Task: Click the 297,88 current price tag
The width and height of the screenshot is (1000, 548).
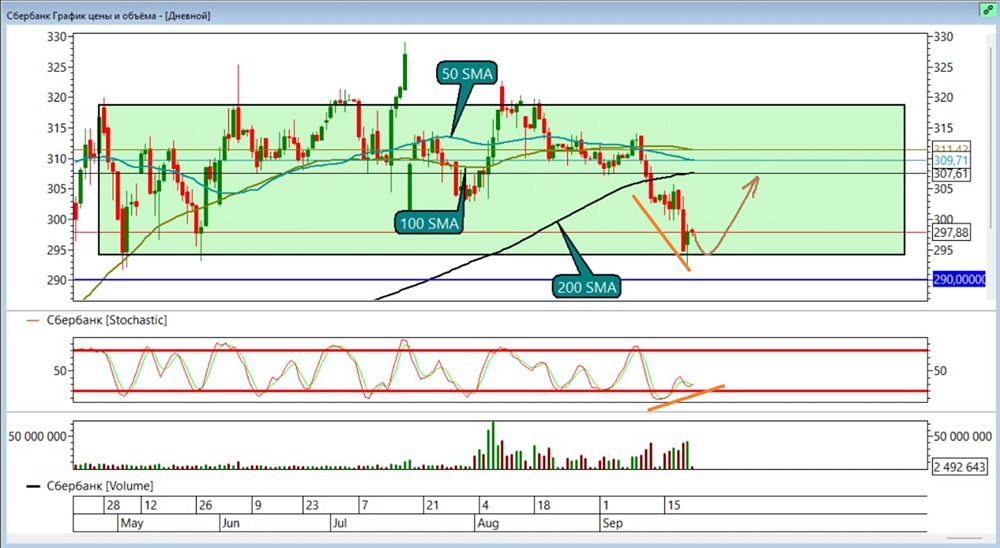Action: click(951, 233)
